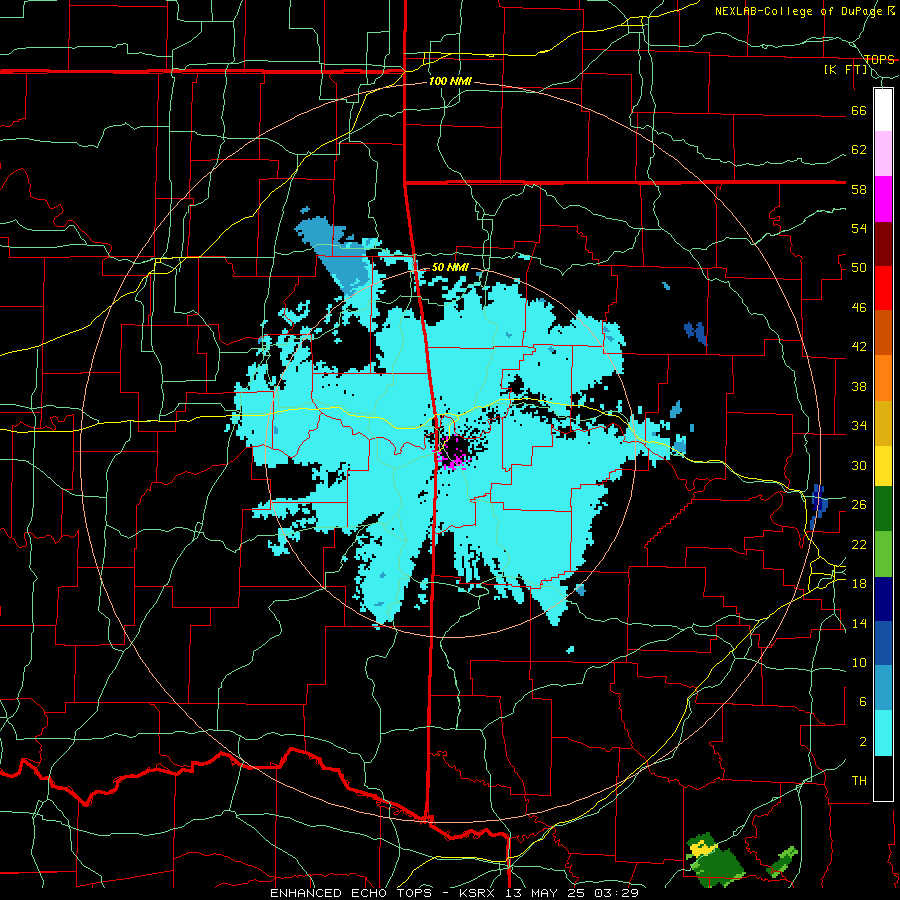Viewport: 900px width, 900px height.
Task: Select the light green 26 legend swatch
Action: pos(883,553)
